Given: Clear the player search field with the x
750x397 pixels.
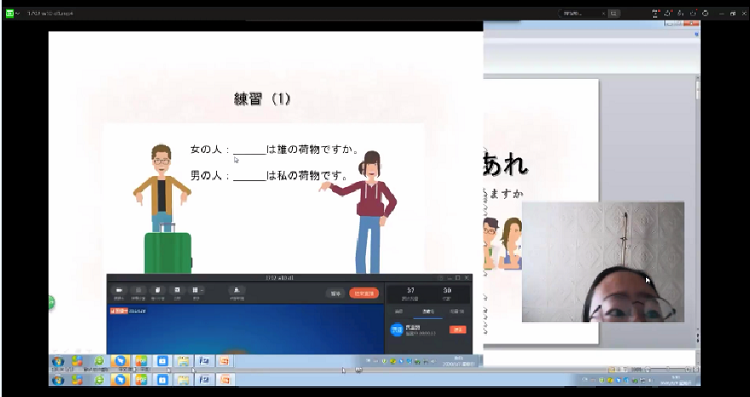Looking at the screenshot, I should [x=603, y=13].
